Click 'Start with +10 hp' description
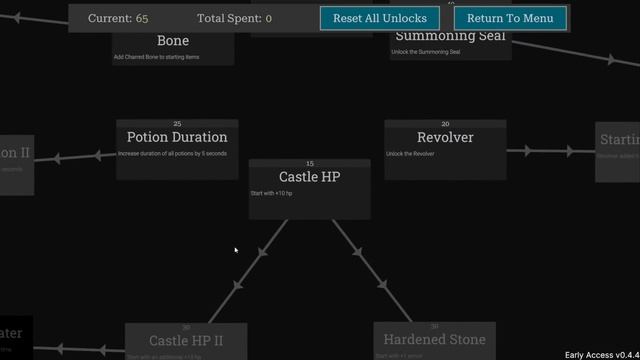Viewport: 640px width, 360px height. pos(271,193)
